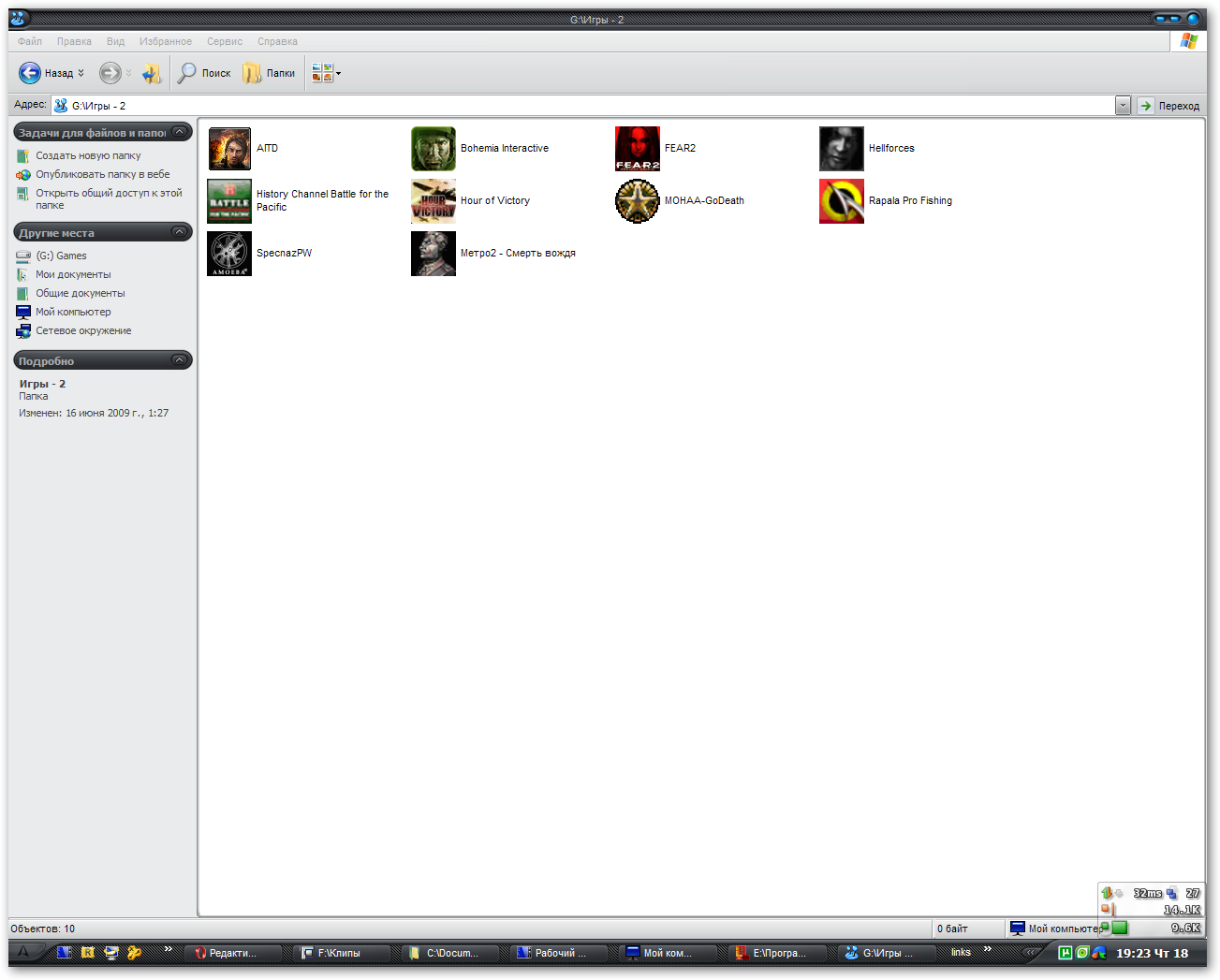Select Сетевое окружение in the sidebar

[x=83, y=330]
